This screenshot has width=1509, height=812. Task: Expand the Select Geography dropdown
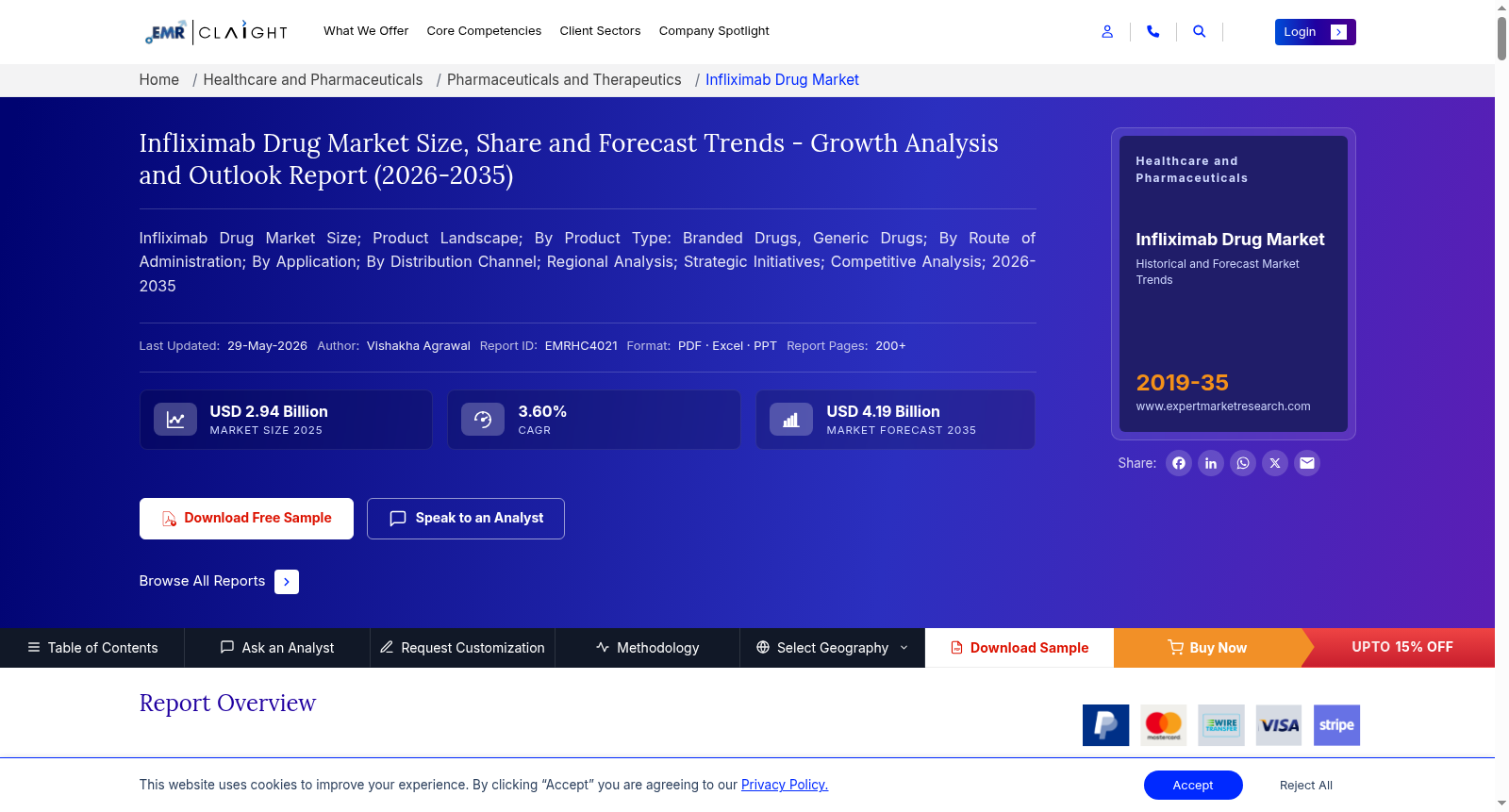click(832, 648)
